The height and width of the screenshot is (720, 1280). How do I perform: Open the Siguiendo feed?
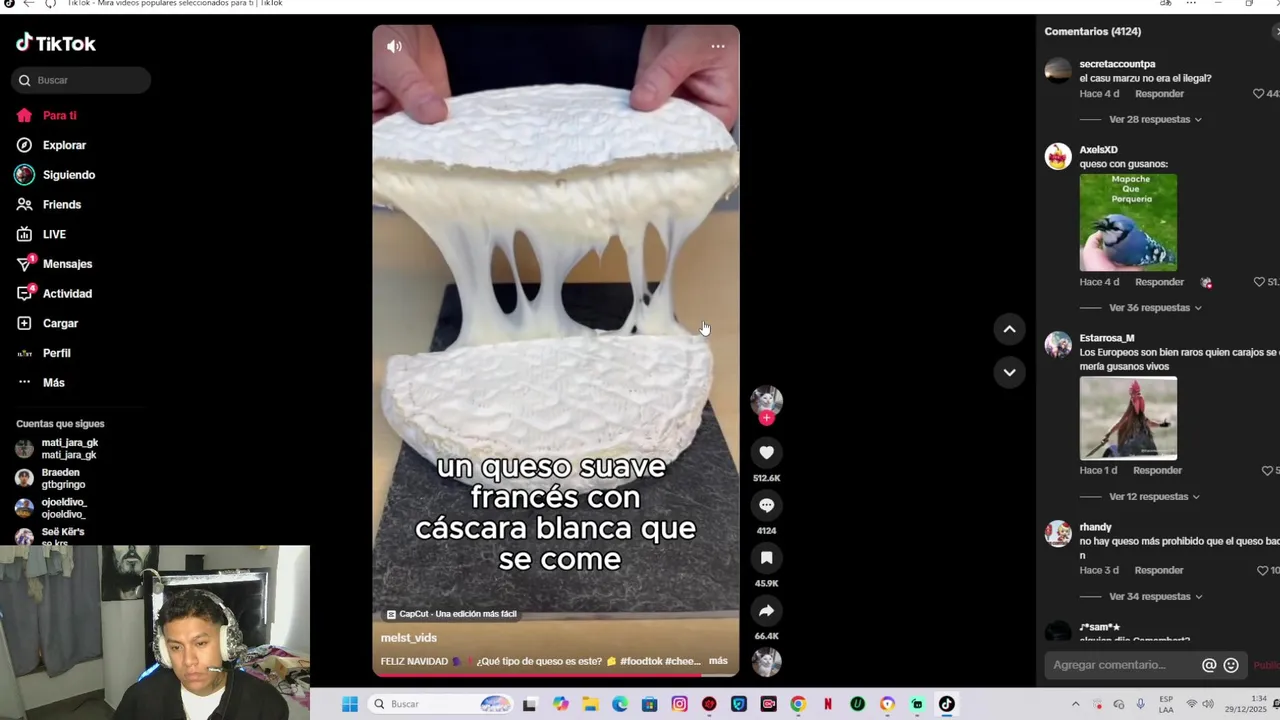(x=55, y=175)
